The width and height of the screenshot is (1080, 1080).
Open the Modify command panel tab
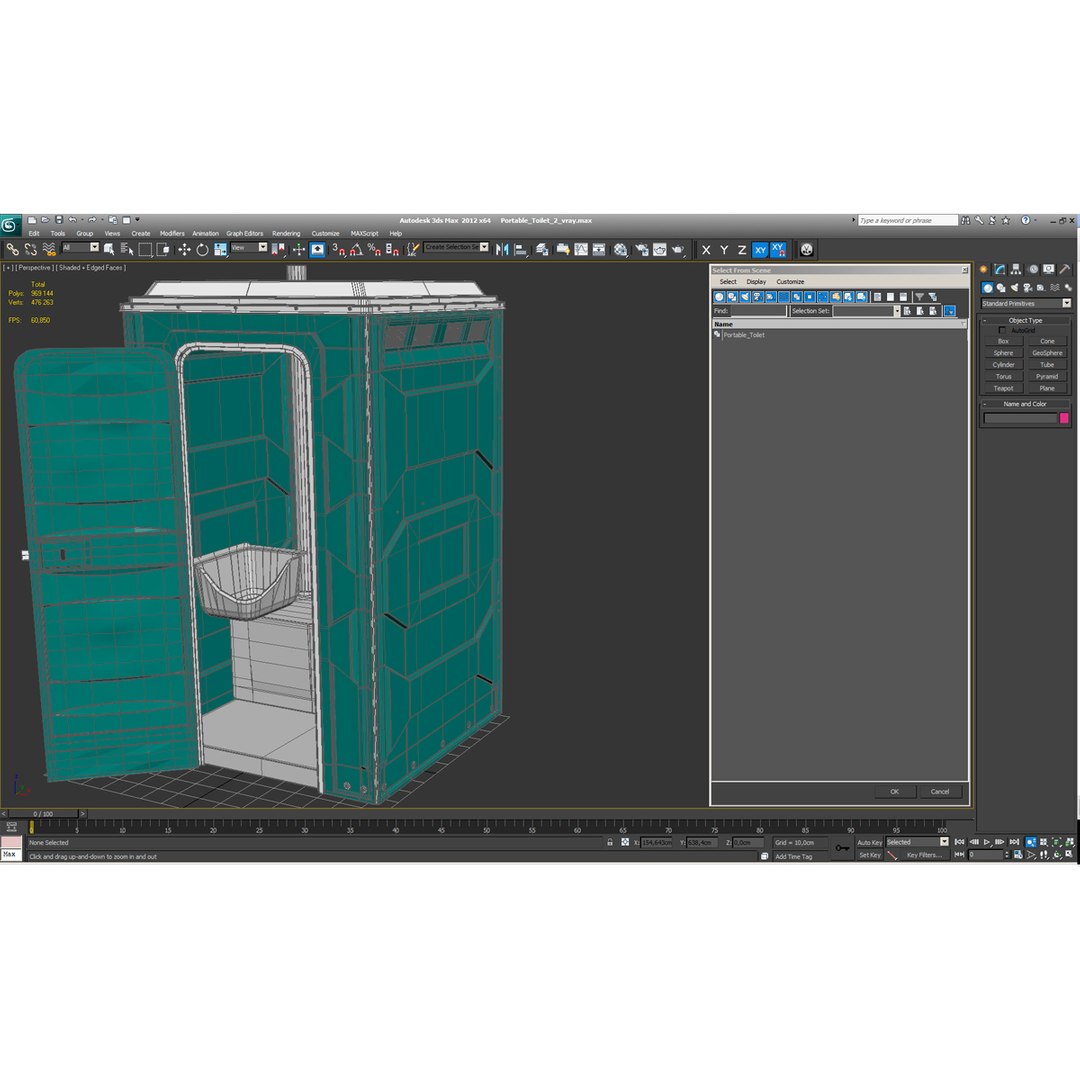click(x=999, y=269)
